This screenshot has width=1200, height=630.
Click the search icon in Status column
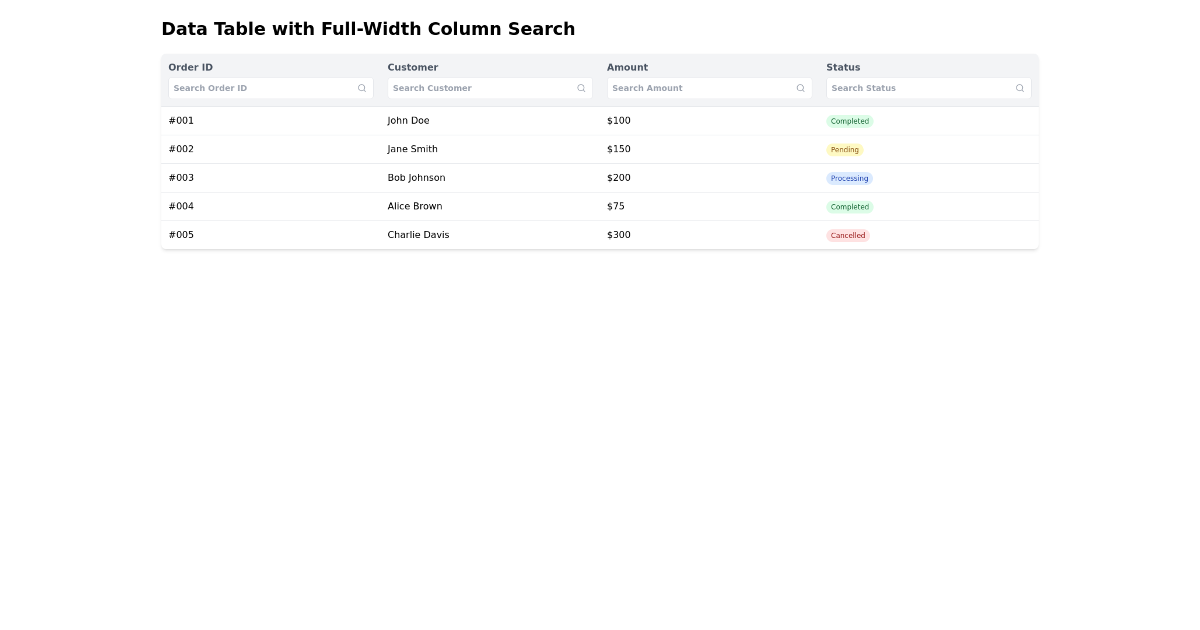pos(1019,88)
